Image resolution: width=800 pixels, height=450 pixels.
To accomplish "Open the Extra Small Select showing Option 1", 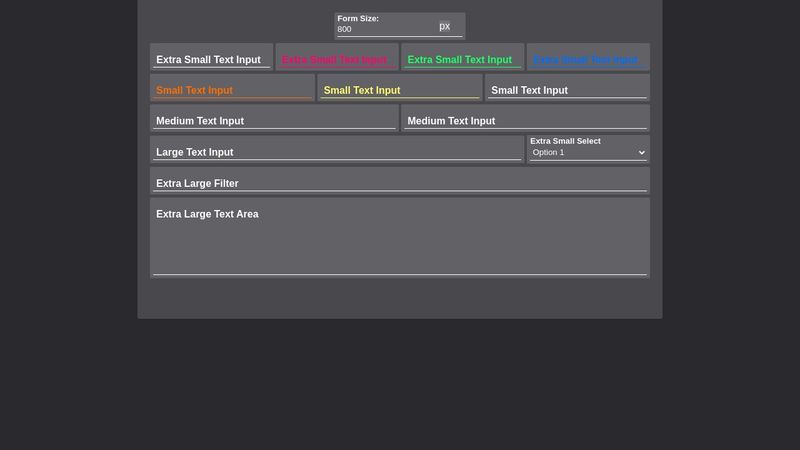I will [x=585, y=153].
